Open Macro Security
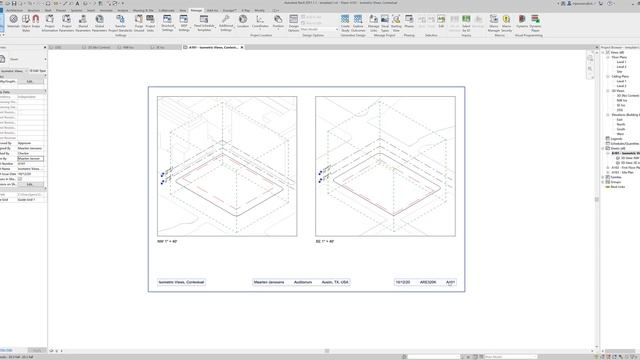 coord(506,22)
